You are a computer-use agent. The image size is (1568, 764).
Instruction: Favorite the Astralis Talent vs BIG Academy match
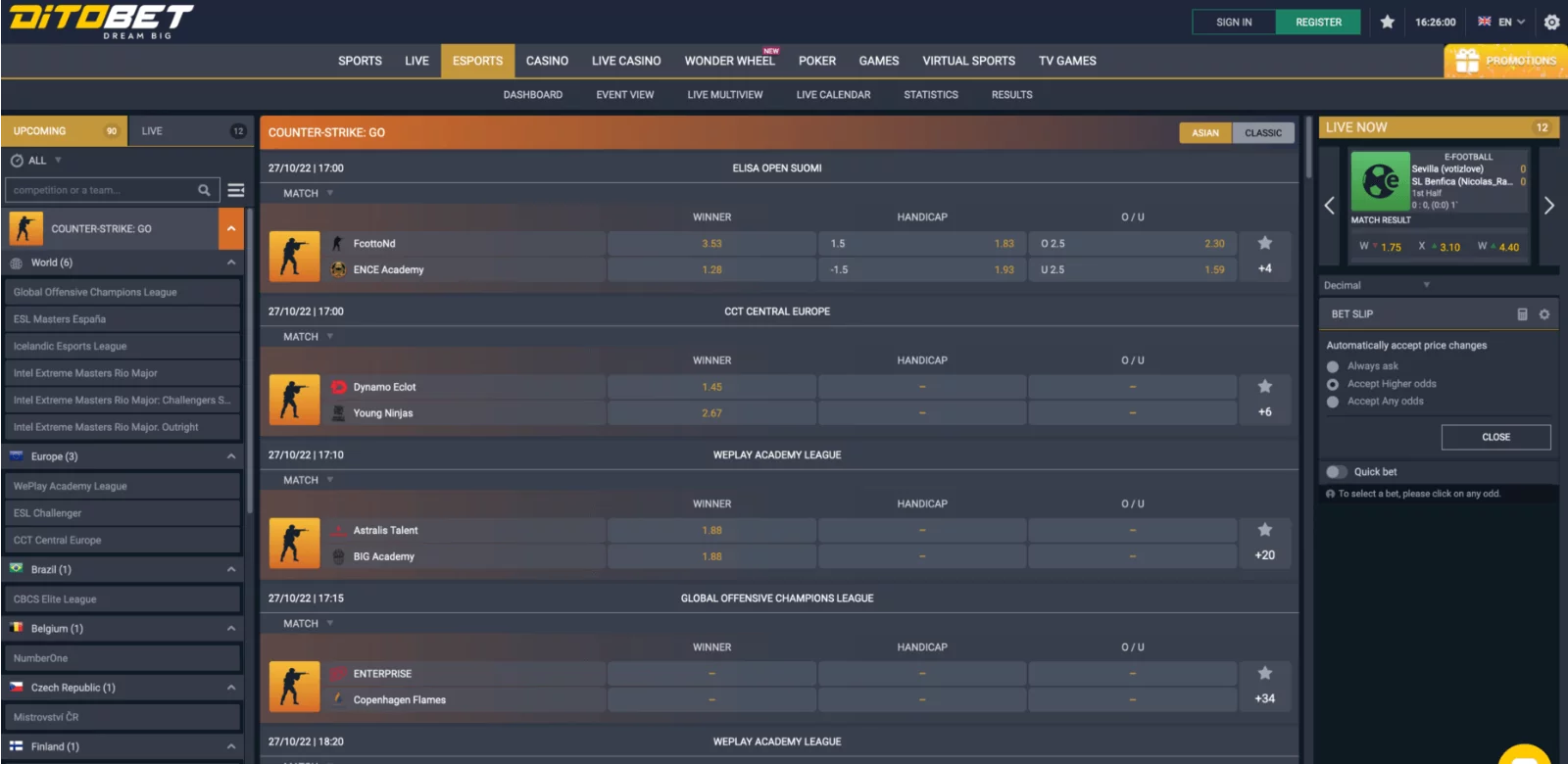pyautogui.click(x=1265, y=530)
